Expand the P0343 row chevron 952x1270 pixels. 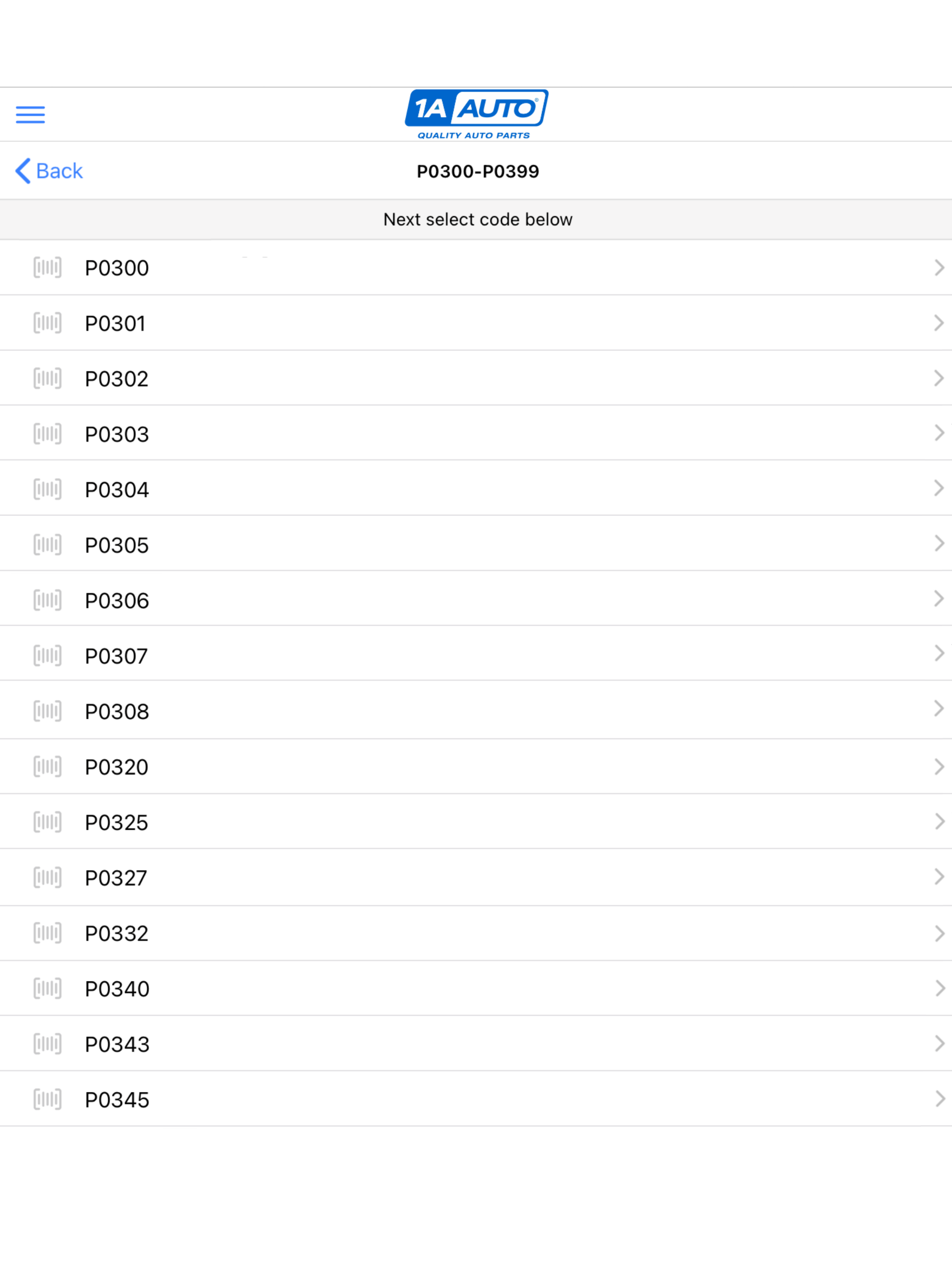point(939,1043)
